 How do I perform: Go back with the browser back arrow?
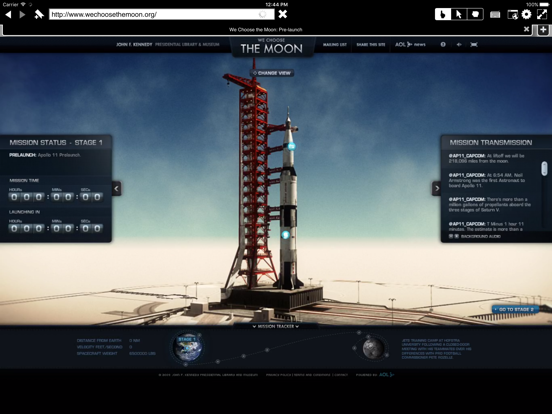8,14
